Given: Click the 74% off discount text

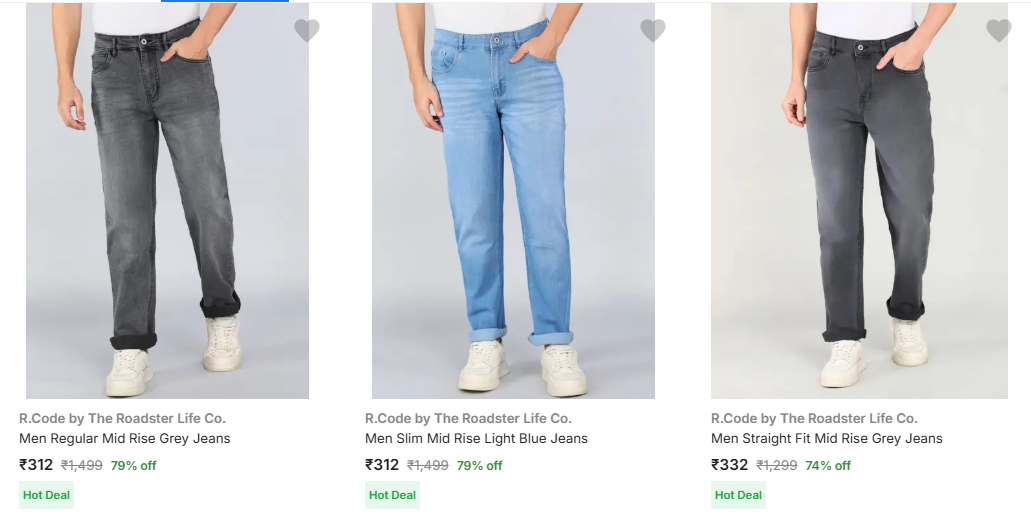Looking at the screenshot, I should 828,466.
